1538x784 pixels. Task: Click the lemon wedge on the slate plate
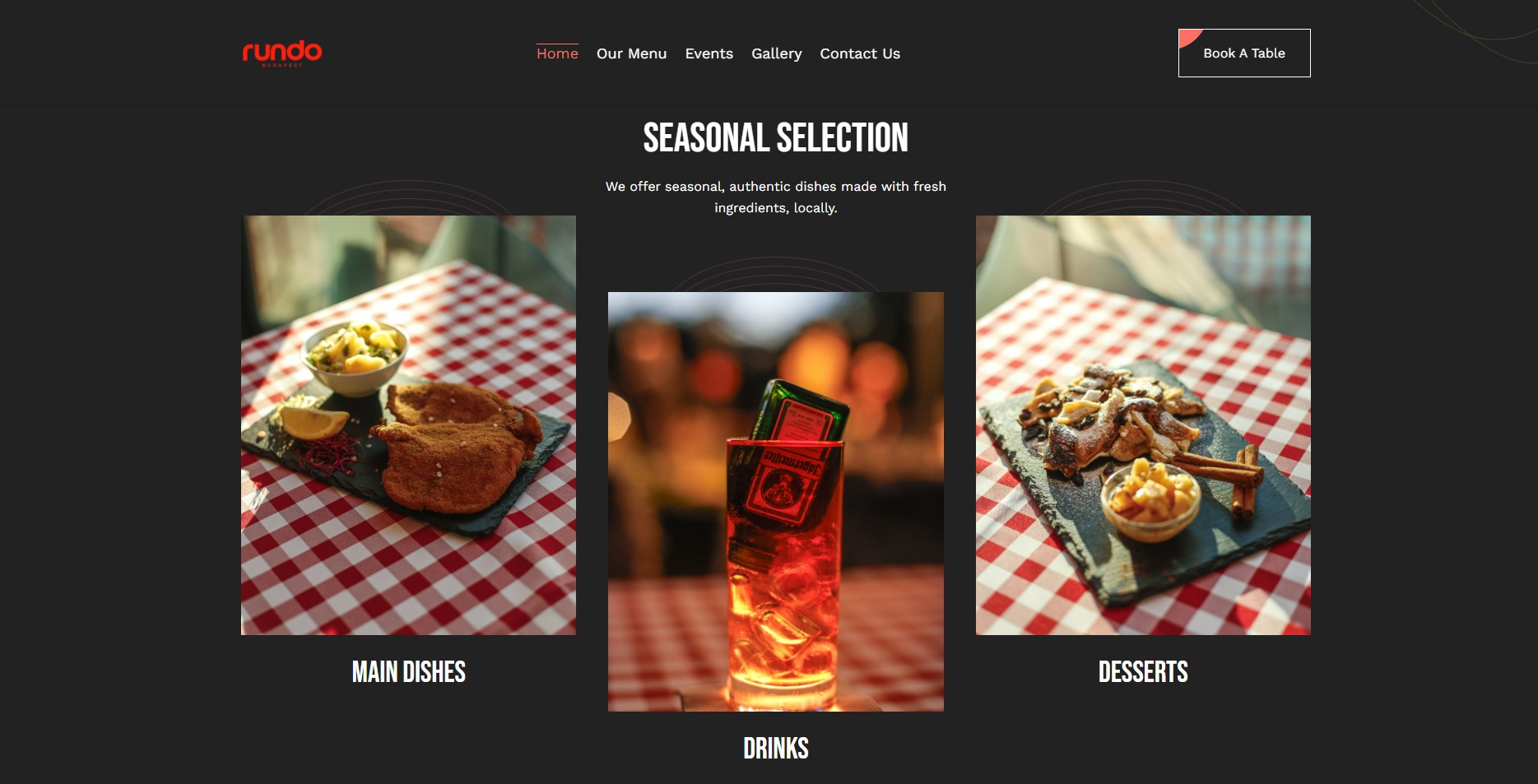[x=314, y=421]
